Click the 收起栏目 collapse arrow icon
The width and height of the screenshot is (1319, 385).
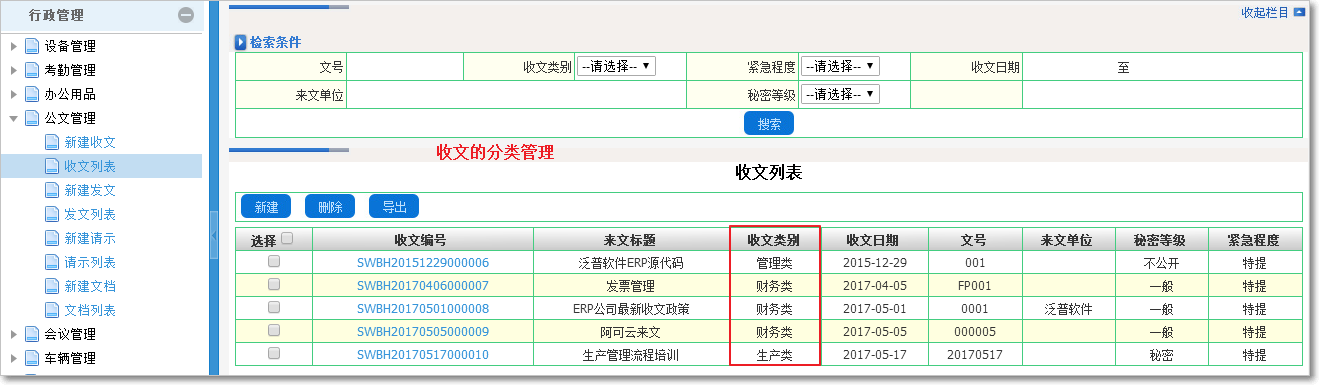1299,12
